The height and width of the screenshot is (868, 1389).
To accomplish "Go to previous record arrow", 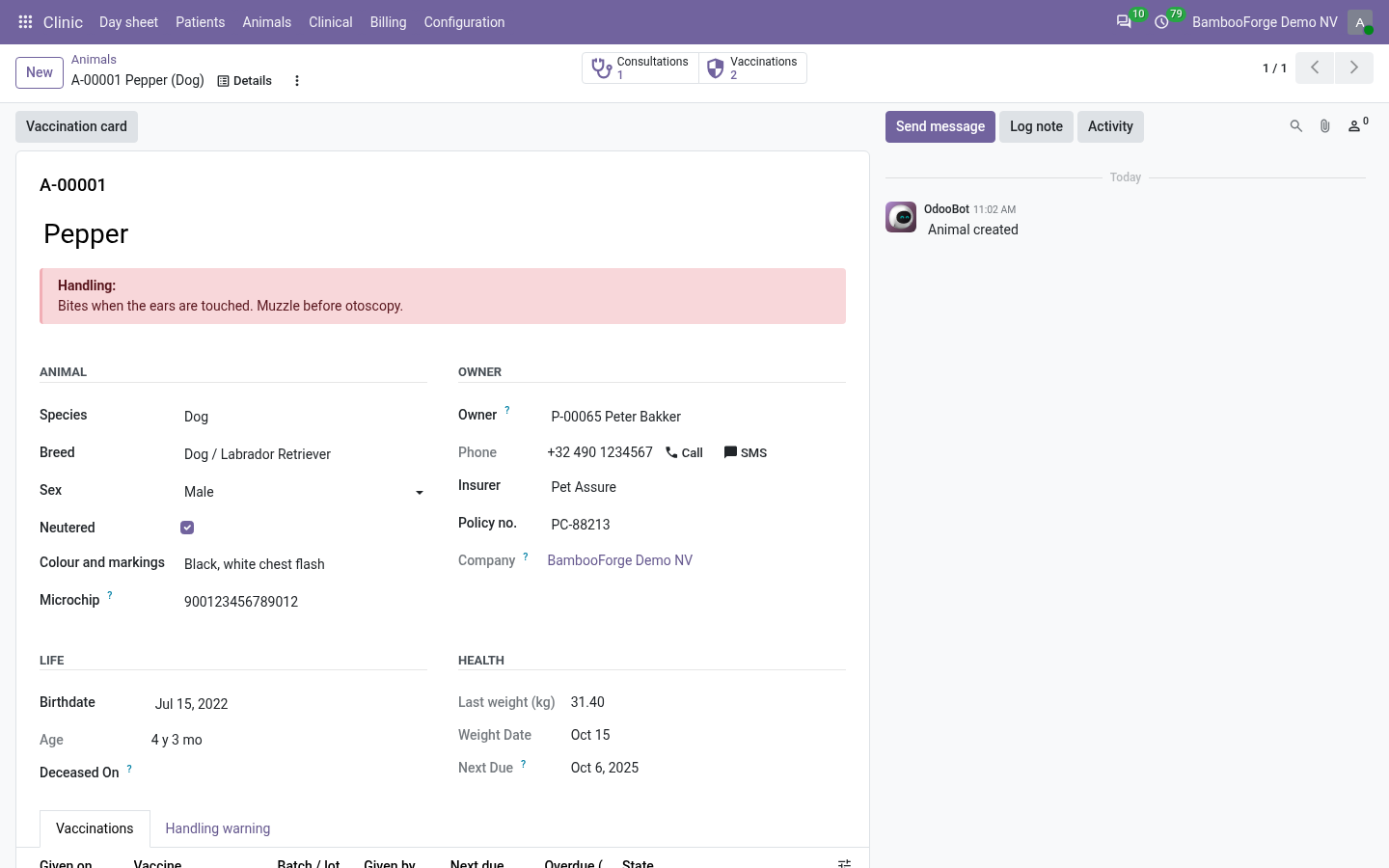I will tap(1315, 68).
